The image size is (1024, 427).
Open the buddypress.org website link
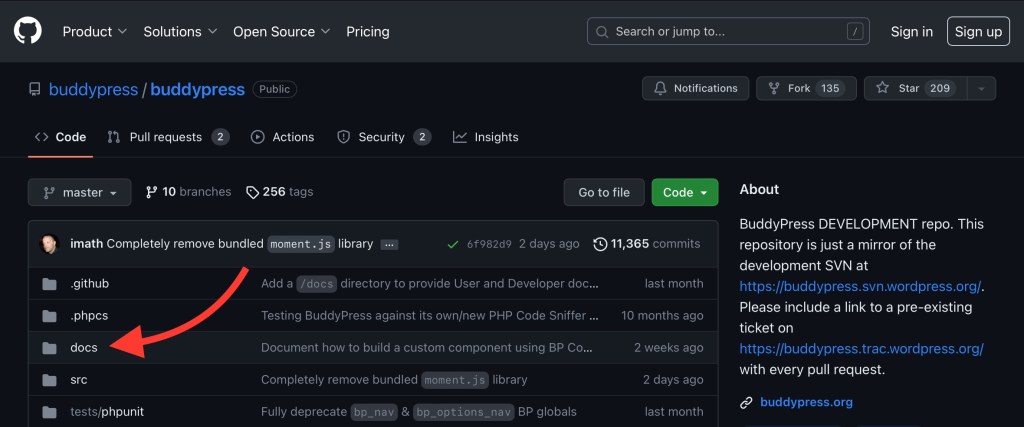click(x=806, y=403)
